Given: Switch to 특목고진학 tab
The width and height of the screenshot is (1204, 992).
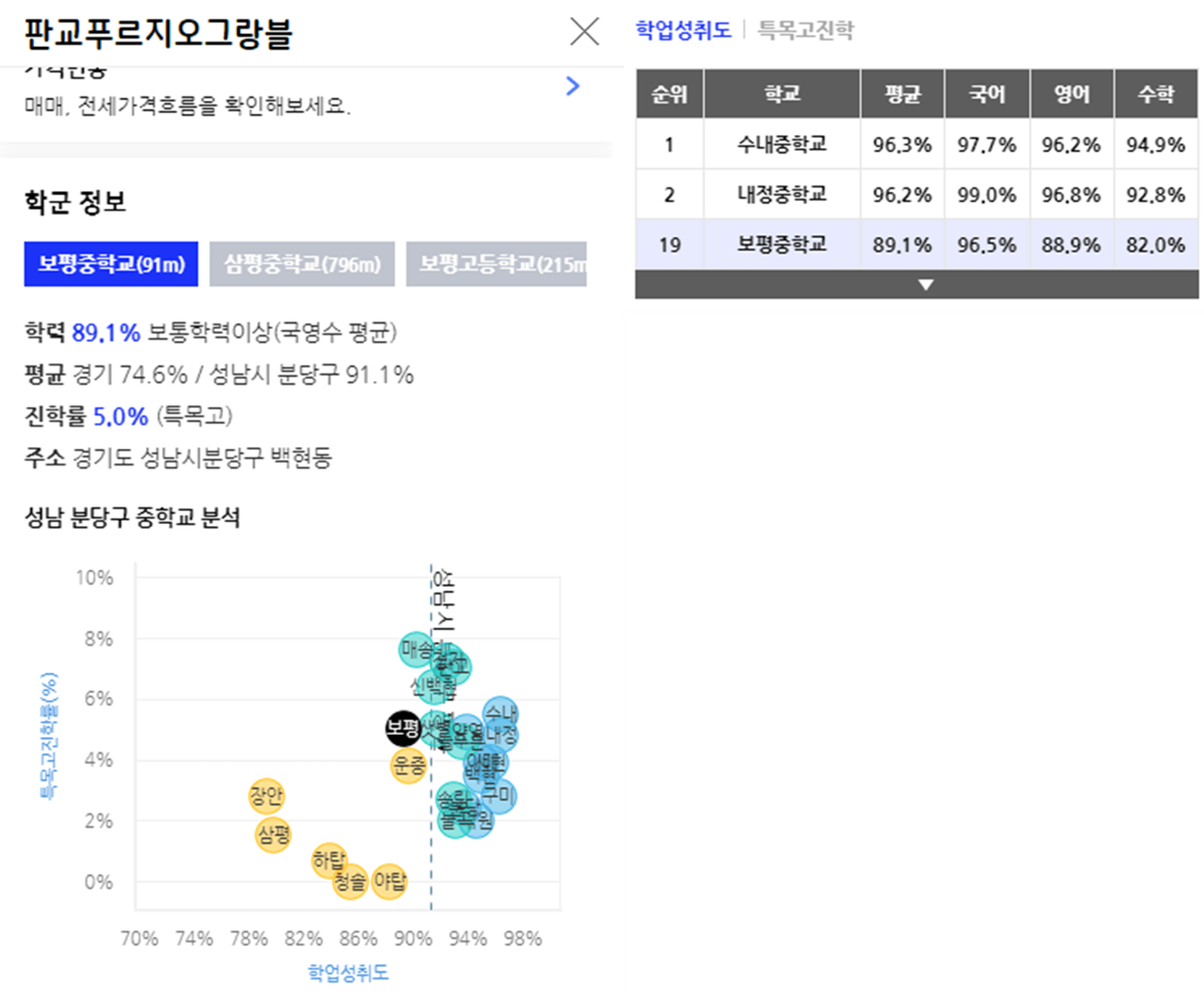Looking at the screenshot, I should point(805,30).
